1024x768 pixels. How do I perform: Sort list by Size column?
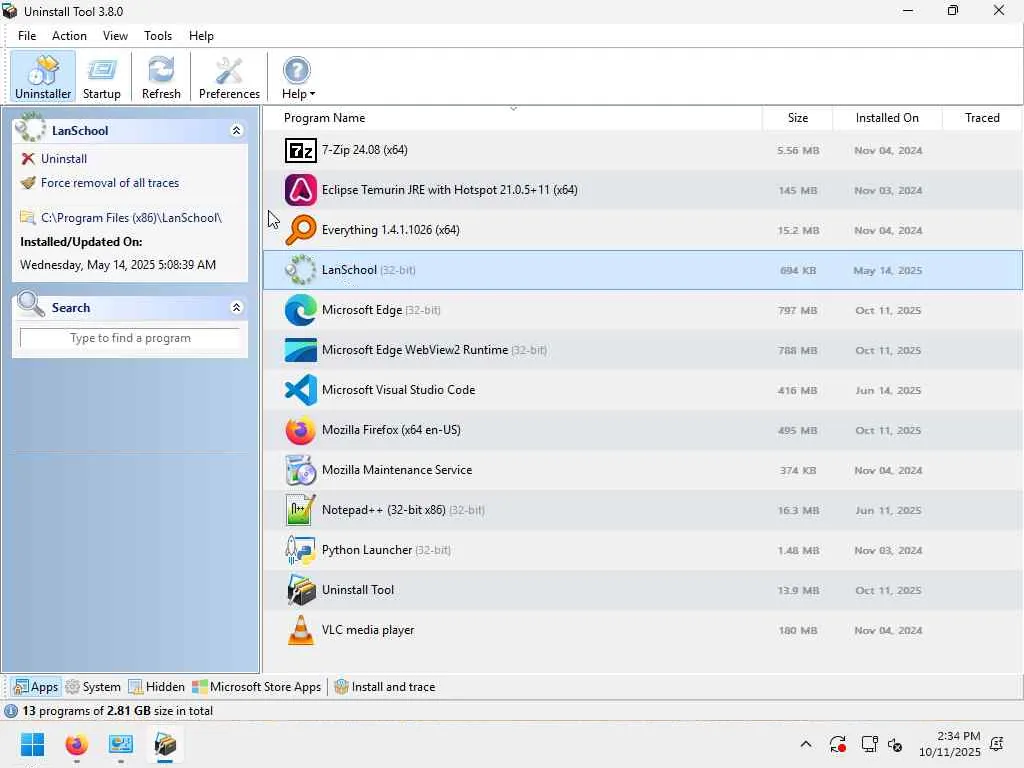(x=797, y=118)
